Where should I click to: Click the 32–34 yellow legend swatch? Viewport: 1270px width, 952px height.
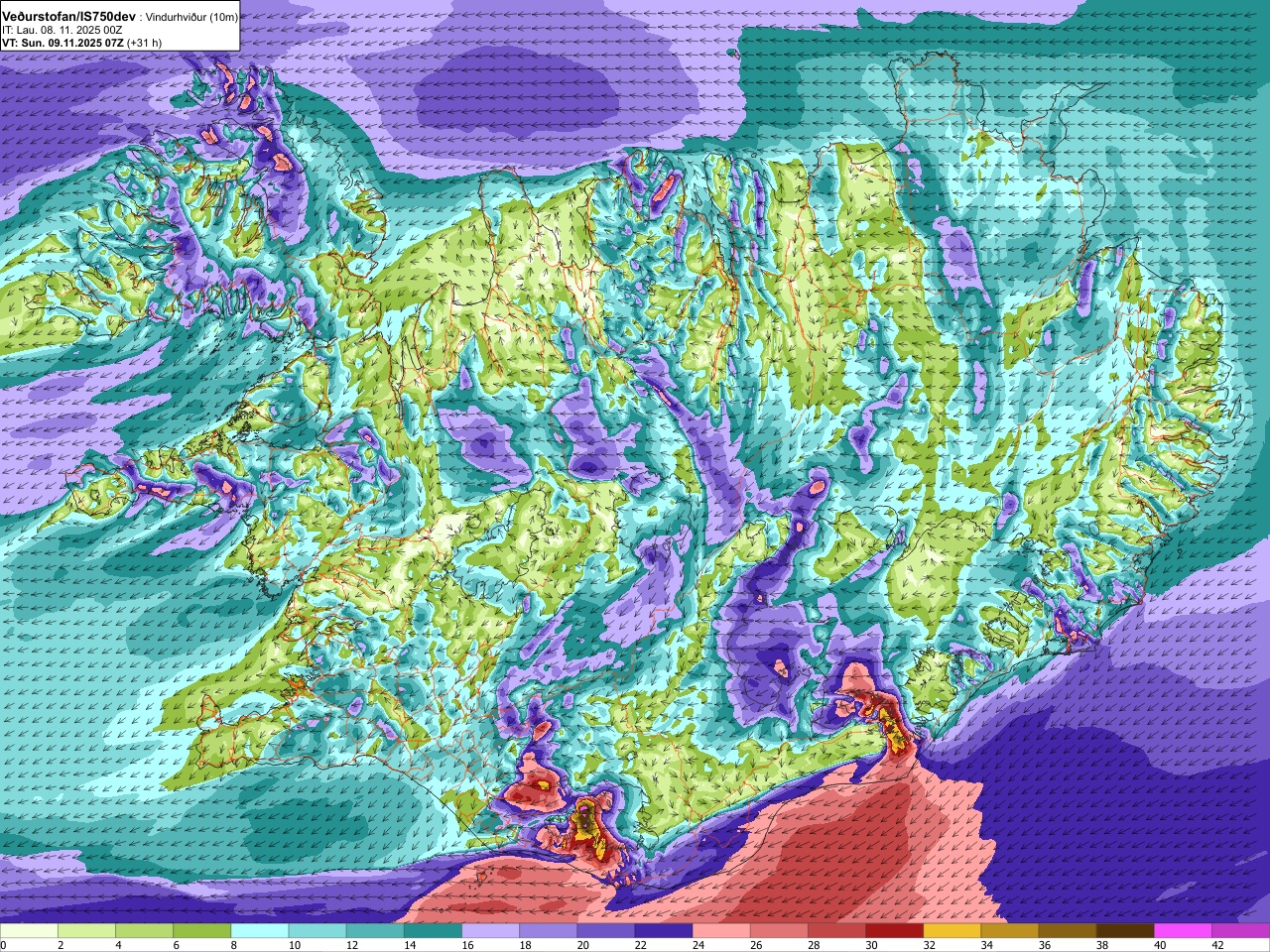pos(952,931)
